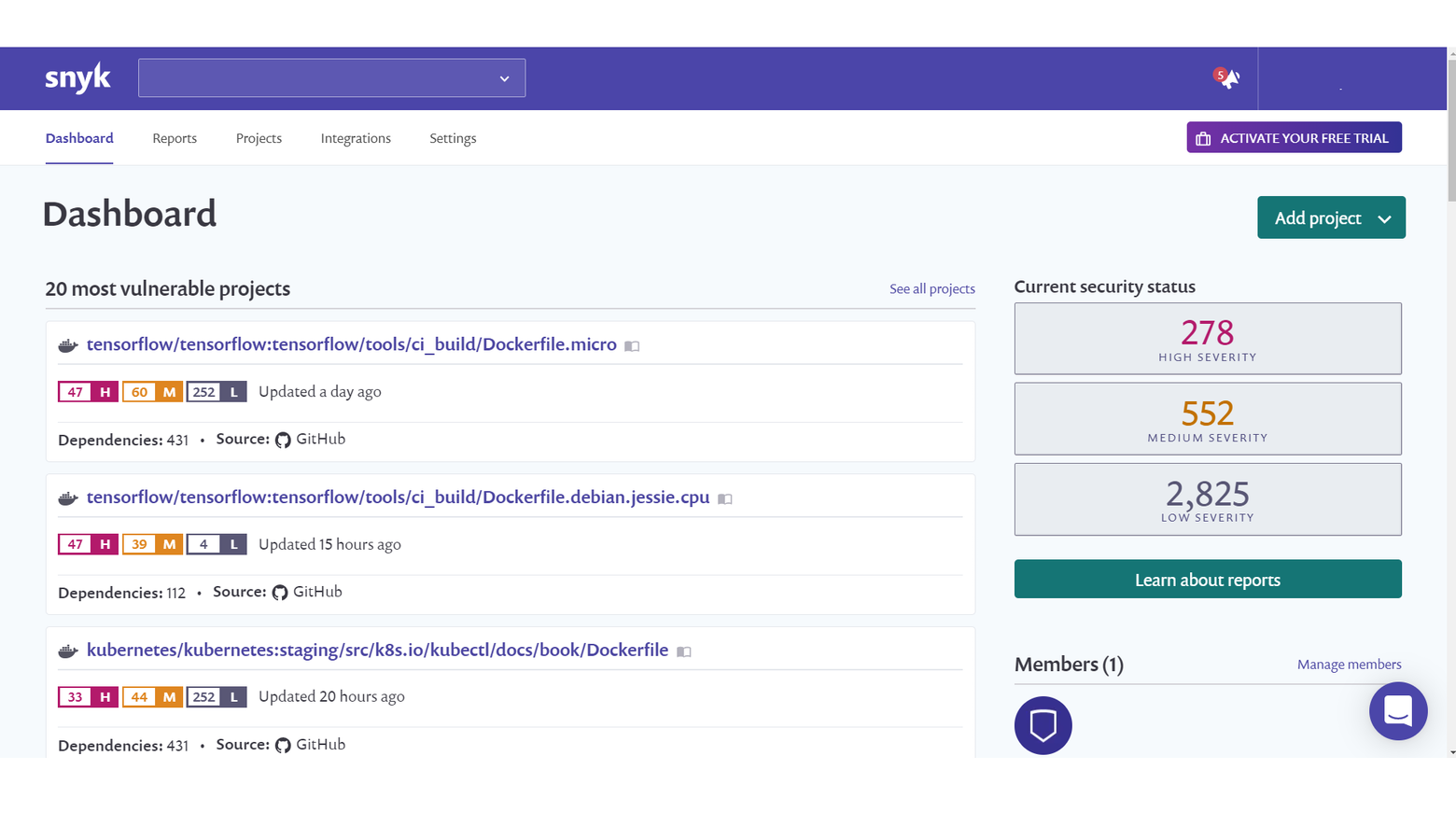Open the Intercom chat bubble
This screenshot has height=840, width=1456.
tap(1397, 710)
